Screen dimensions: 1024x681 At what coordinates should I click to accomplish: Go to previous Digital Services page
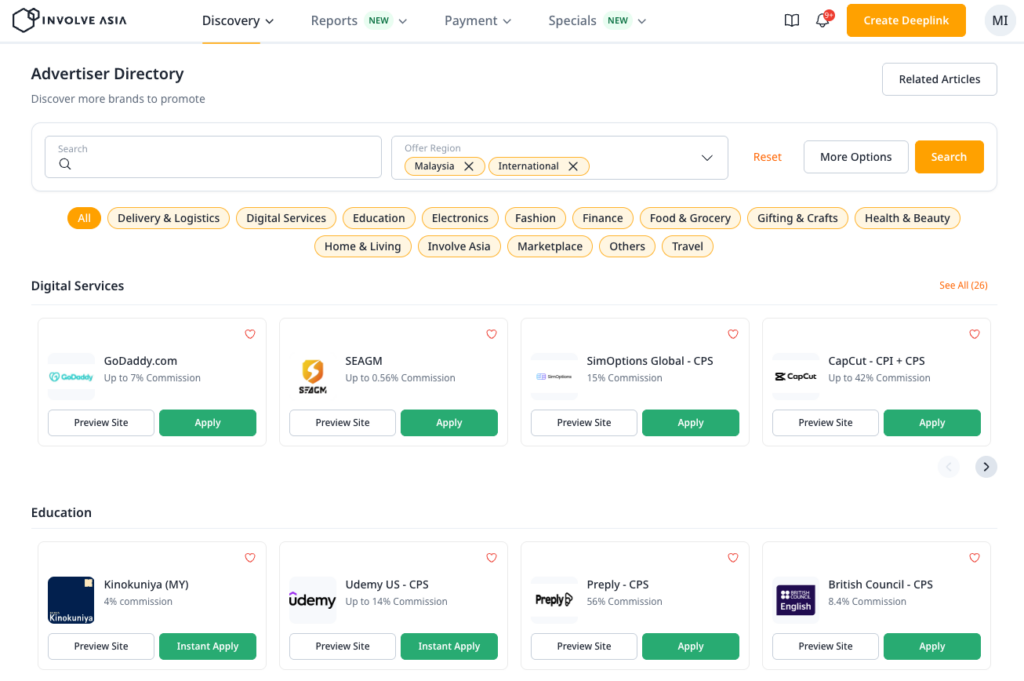(948, 467)
